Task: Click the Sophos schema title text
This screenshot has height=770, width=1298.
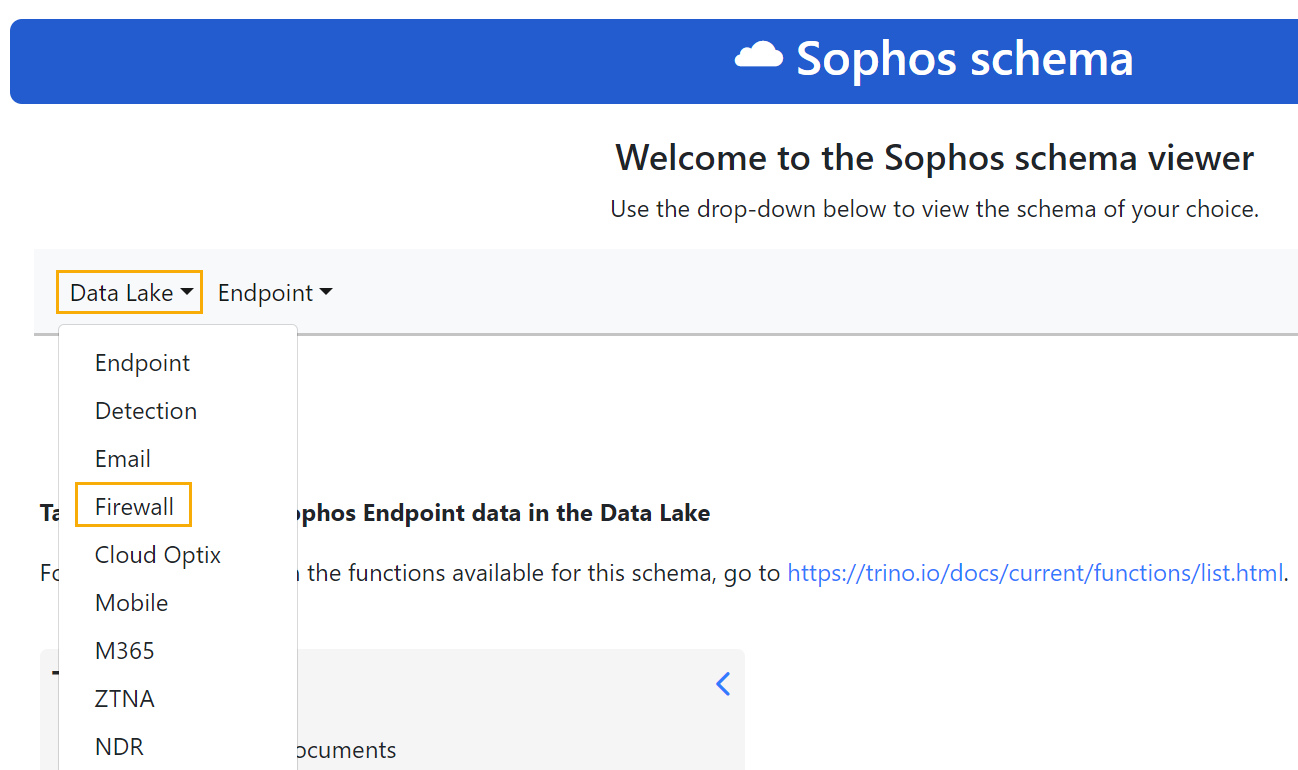Action: (x=963, y=59)
